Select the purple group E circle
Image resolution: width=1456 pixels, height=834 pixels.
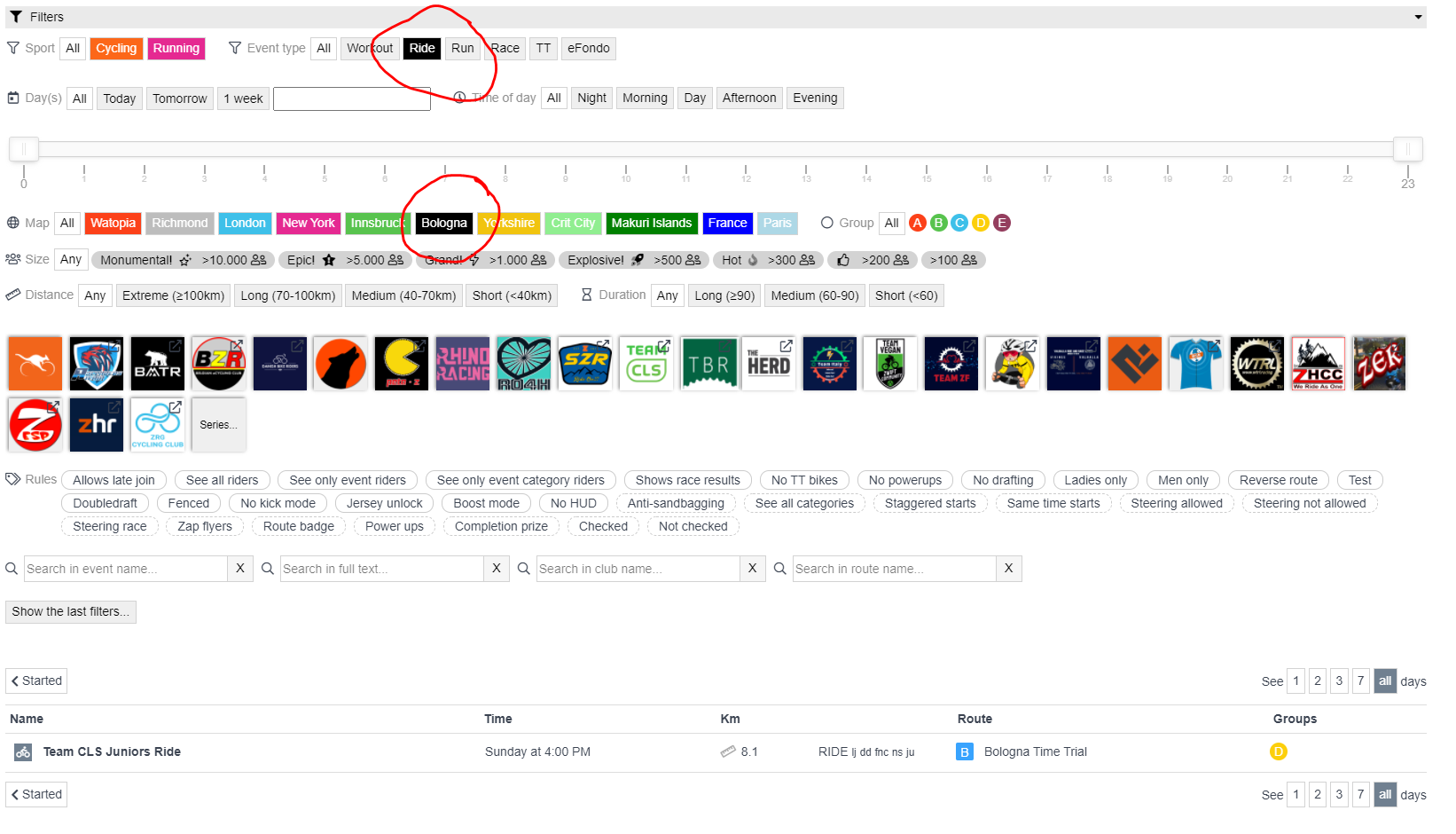[x=1002, y=223]
